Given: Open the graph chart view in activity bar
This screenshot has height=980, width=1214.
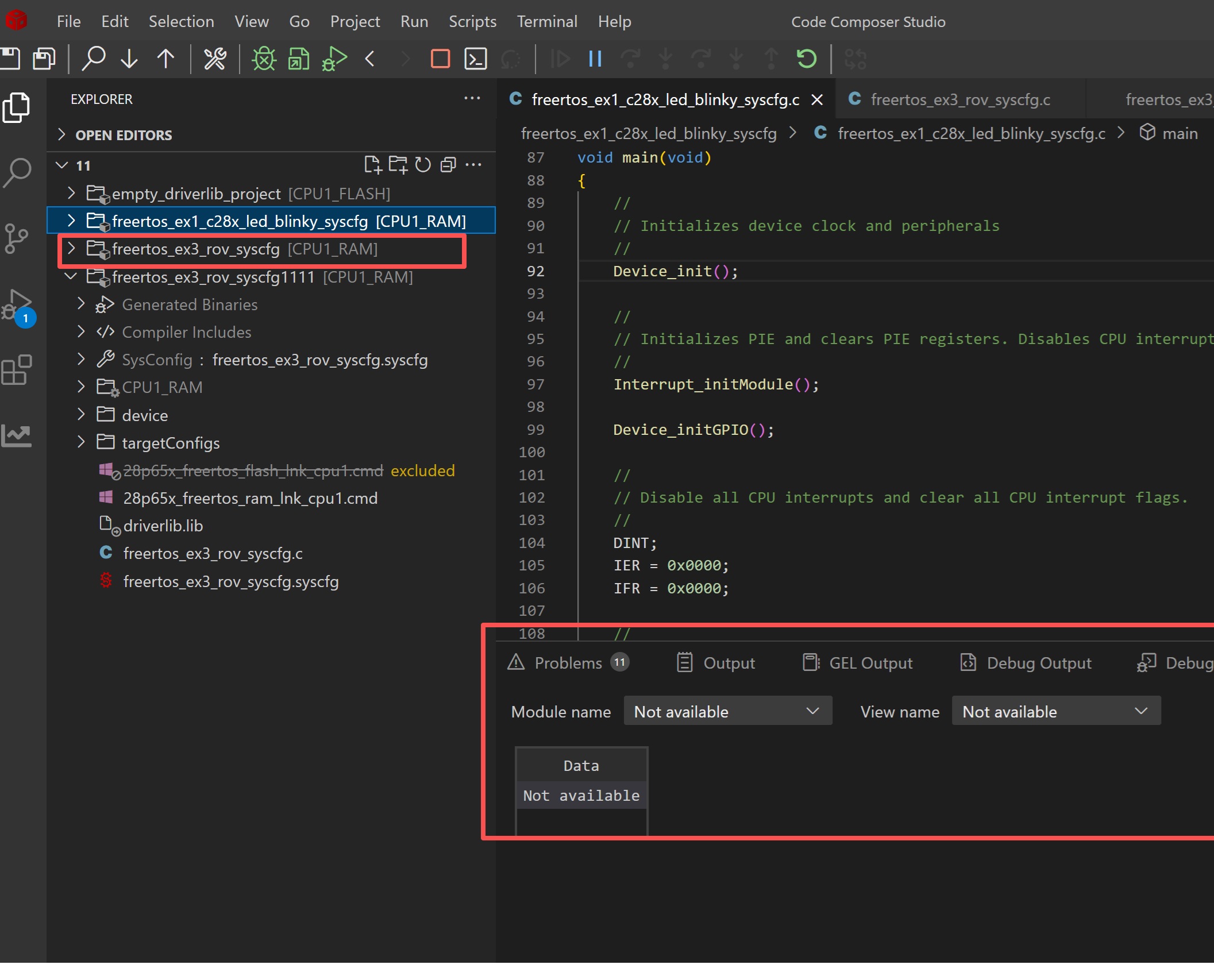Looking at the screenshot, I should pos(16,435).
